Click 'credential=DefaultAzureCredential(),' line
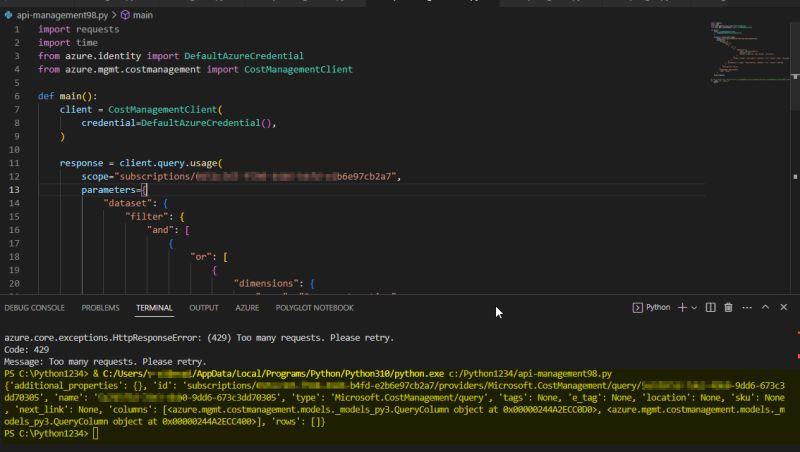This screenshot has width=800, height=452. coord(179,123)
